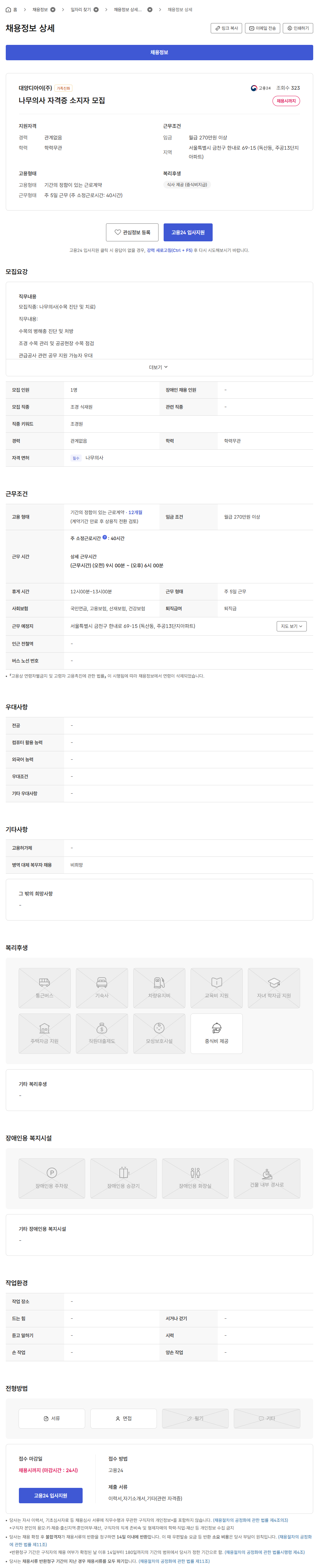
Task: Select the 중식비 제공 welfare icon
Action: (216, 1032)
